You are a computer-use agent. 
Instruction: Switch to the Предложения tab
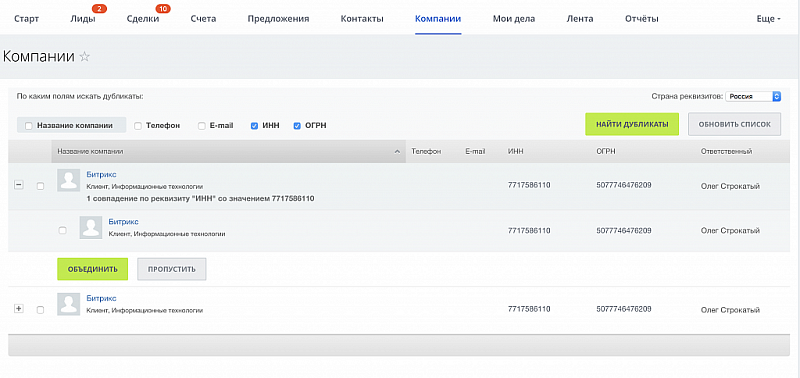(278, 19)
